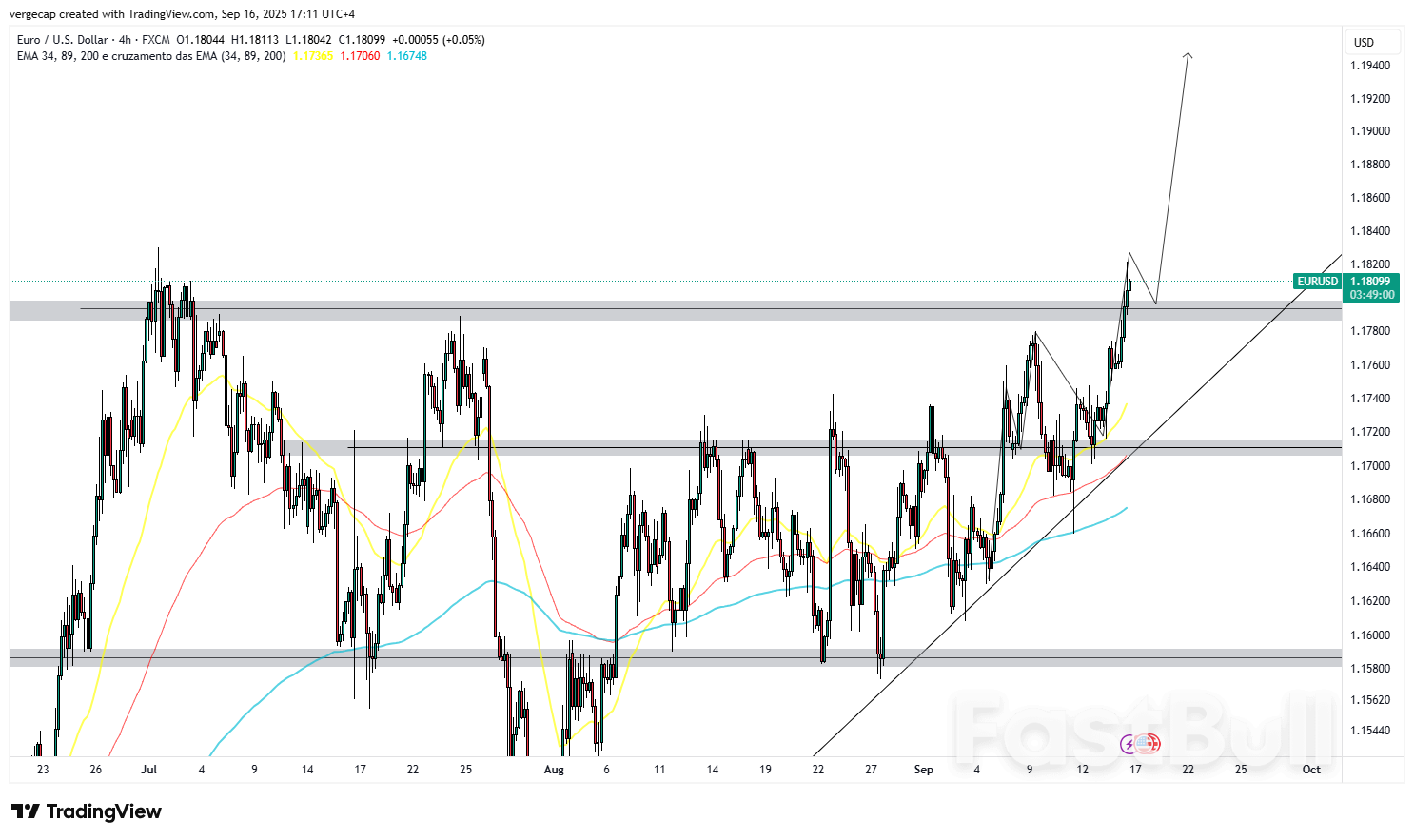This screenshot has width=1414, height=840.
Task: Click the 1.18400 price axis label
Action: pyautogui.click(x=1370, y=231)
